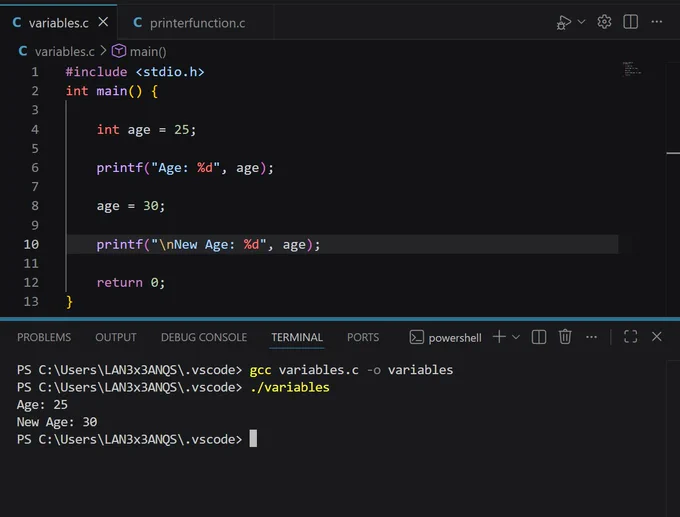Switch to the DEBUG CONSOLE tab
This screenshot has height=517, width=680.
204,337
